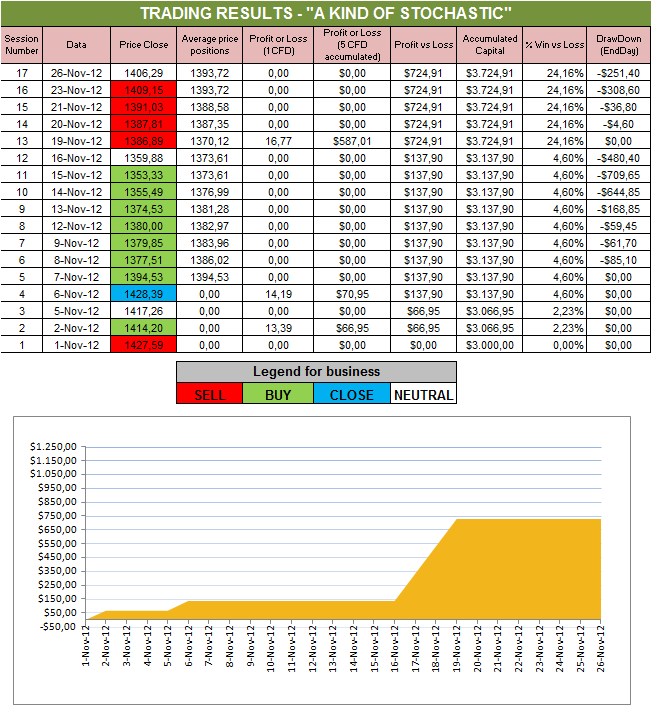
Task: Select the 'DrawDown (EndDay)' column header
Action: pos(619,45)
